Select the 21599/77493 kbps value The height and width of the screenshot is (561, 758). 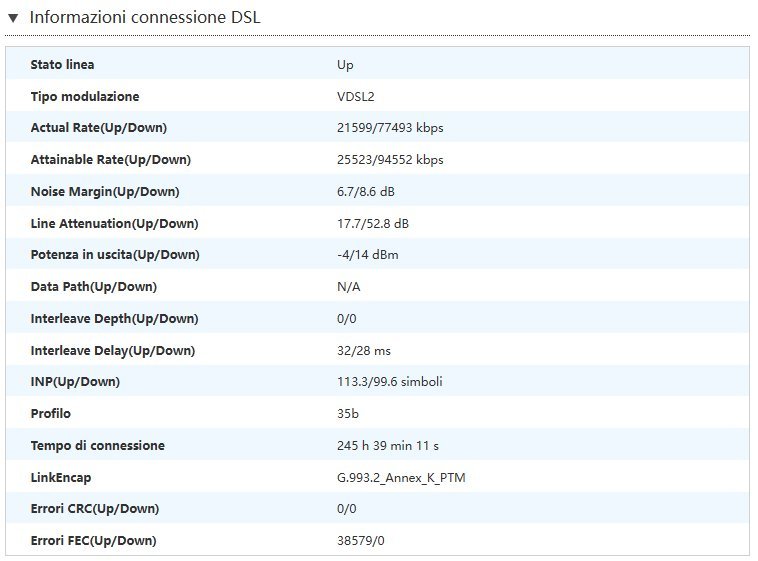point(390,128)
